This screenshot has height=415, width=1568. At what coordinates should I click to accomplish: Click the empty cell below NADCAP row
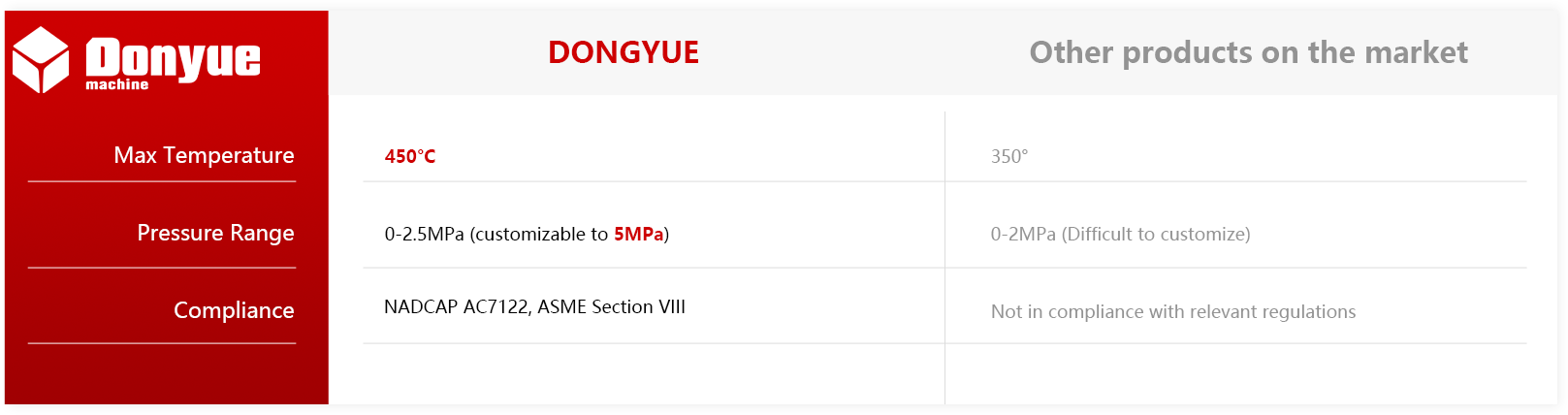[x=654, y=374]
